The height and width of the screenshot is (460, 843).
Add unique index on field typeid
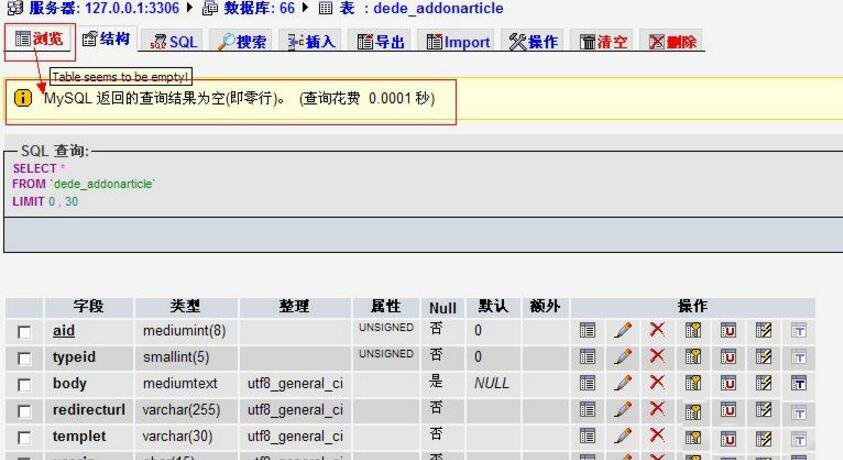click(x=728, y=356)
